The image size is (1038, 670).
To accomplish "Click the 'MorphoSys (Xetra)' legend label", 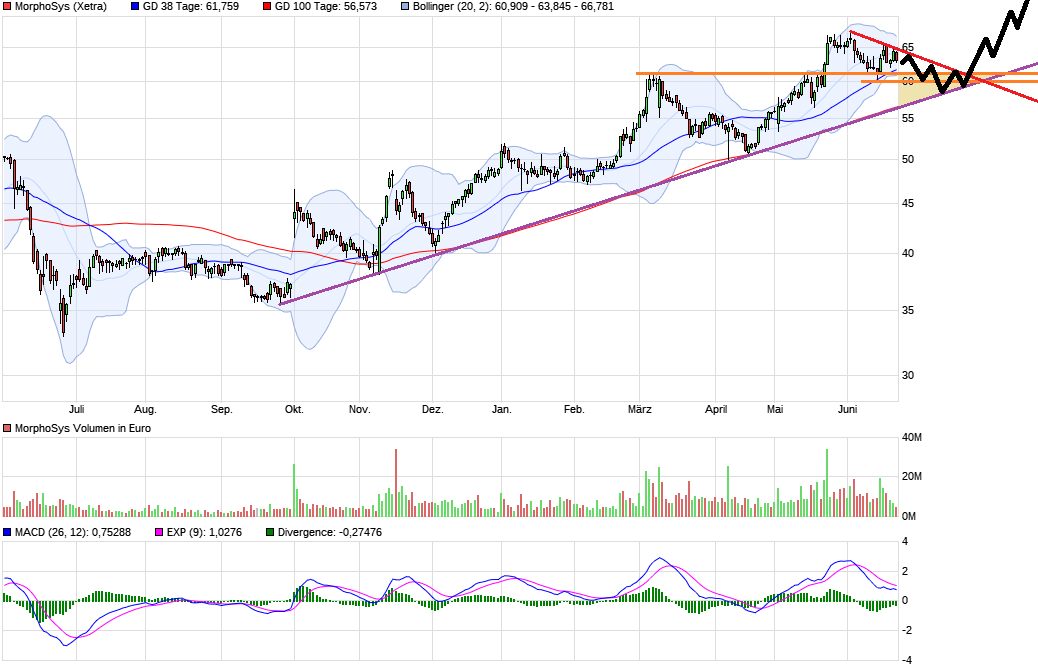I will [x=61, y=7].
